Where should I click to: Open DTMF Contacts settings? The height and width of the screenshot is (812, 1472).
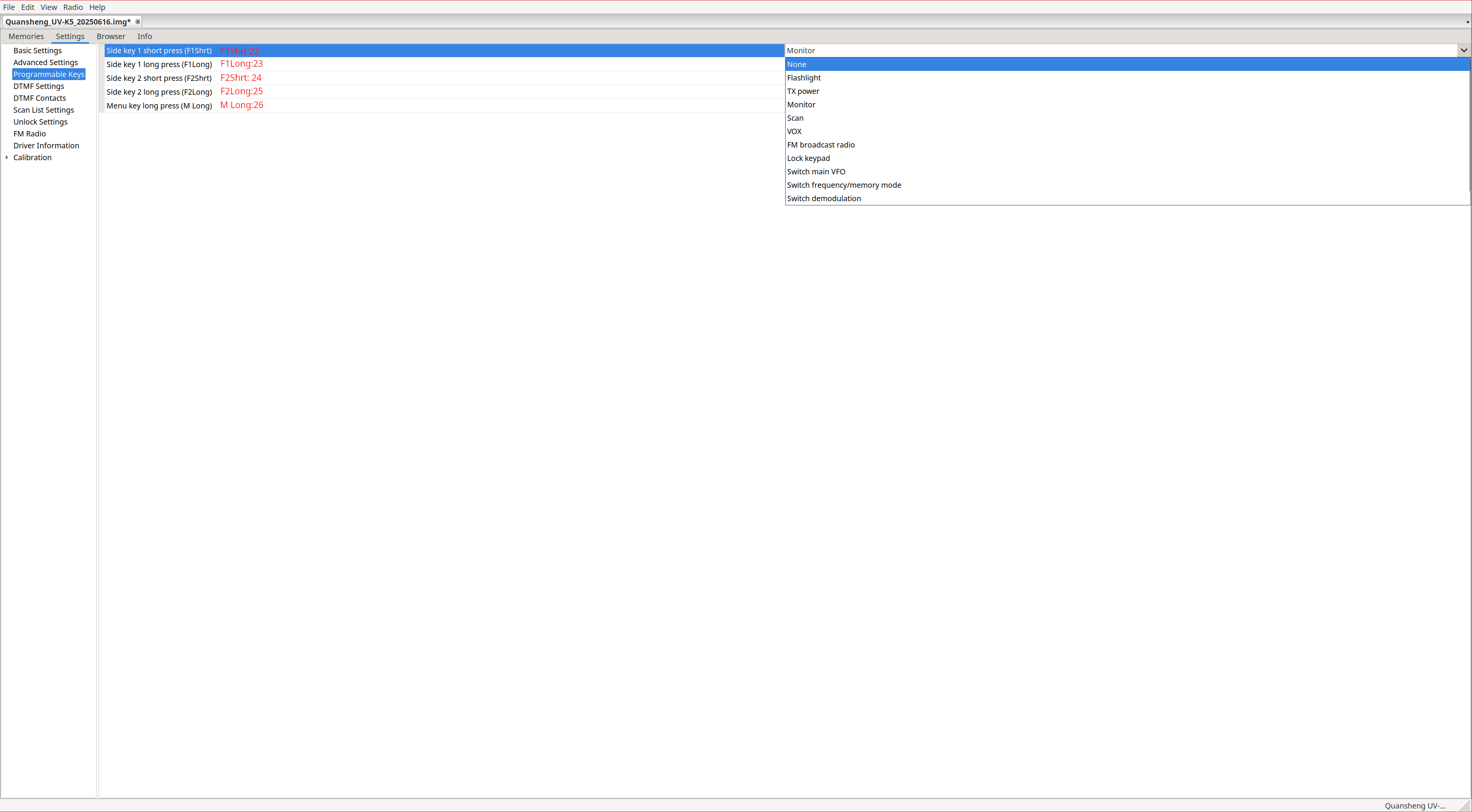tap(39, 98)
